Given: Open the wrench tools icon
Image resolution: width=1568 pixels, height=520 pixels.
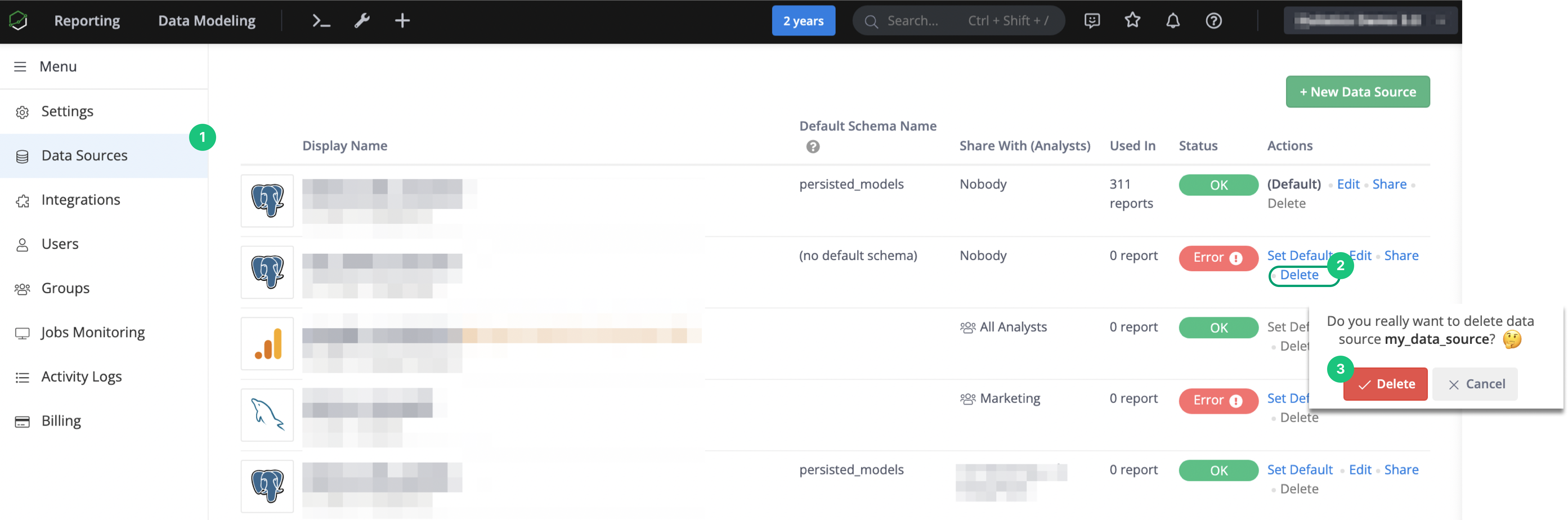Looking at the screenshot, I should point(362,21).
